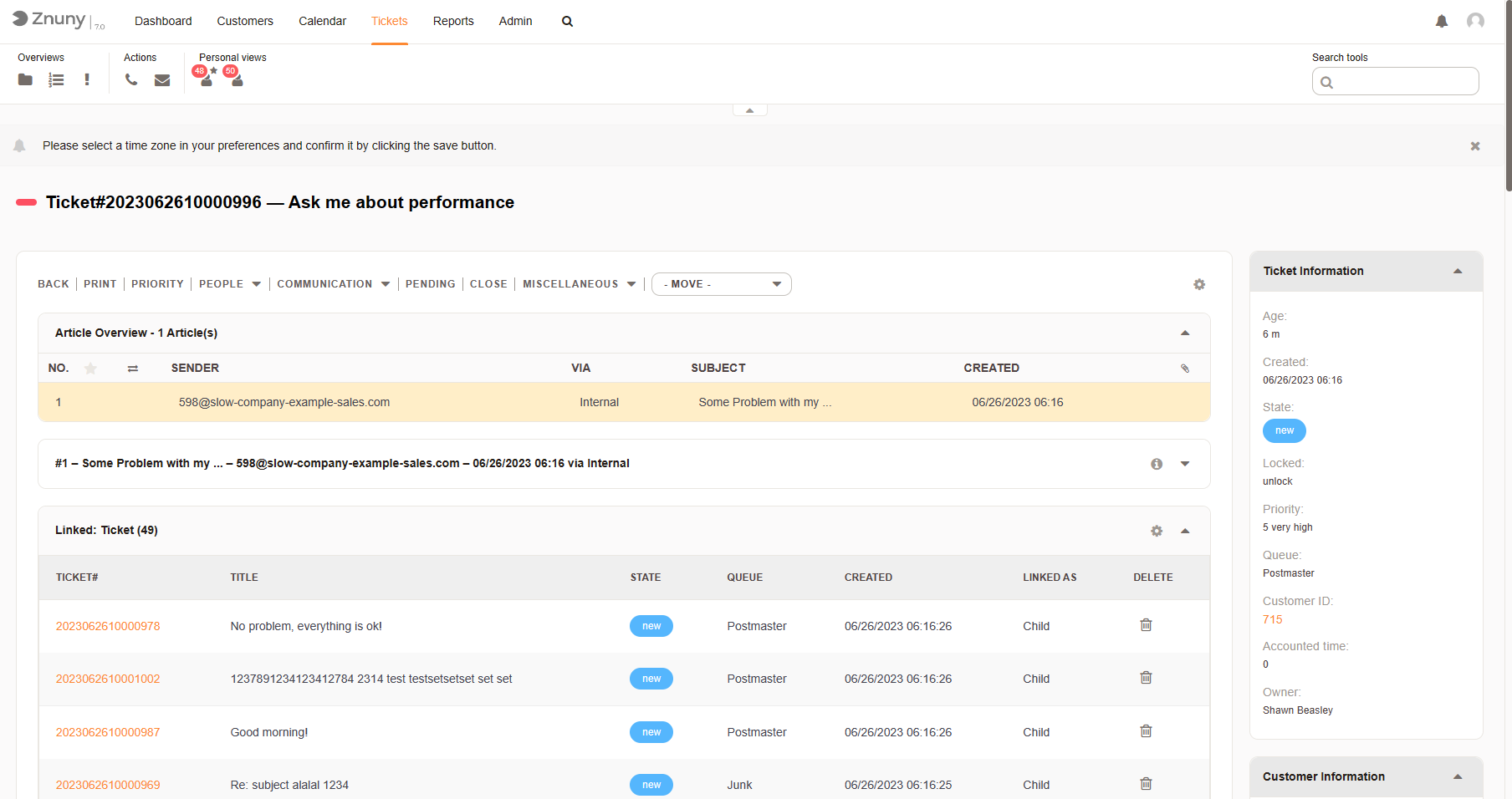This screenshot has height=799, width=1512.
Task: Create a new email ticket
Action: click(162, 80)
